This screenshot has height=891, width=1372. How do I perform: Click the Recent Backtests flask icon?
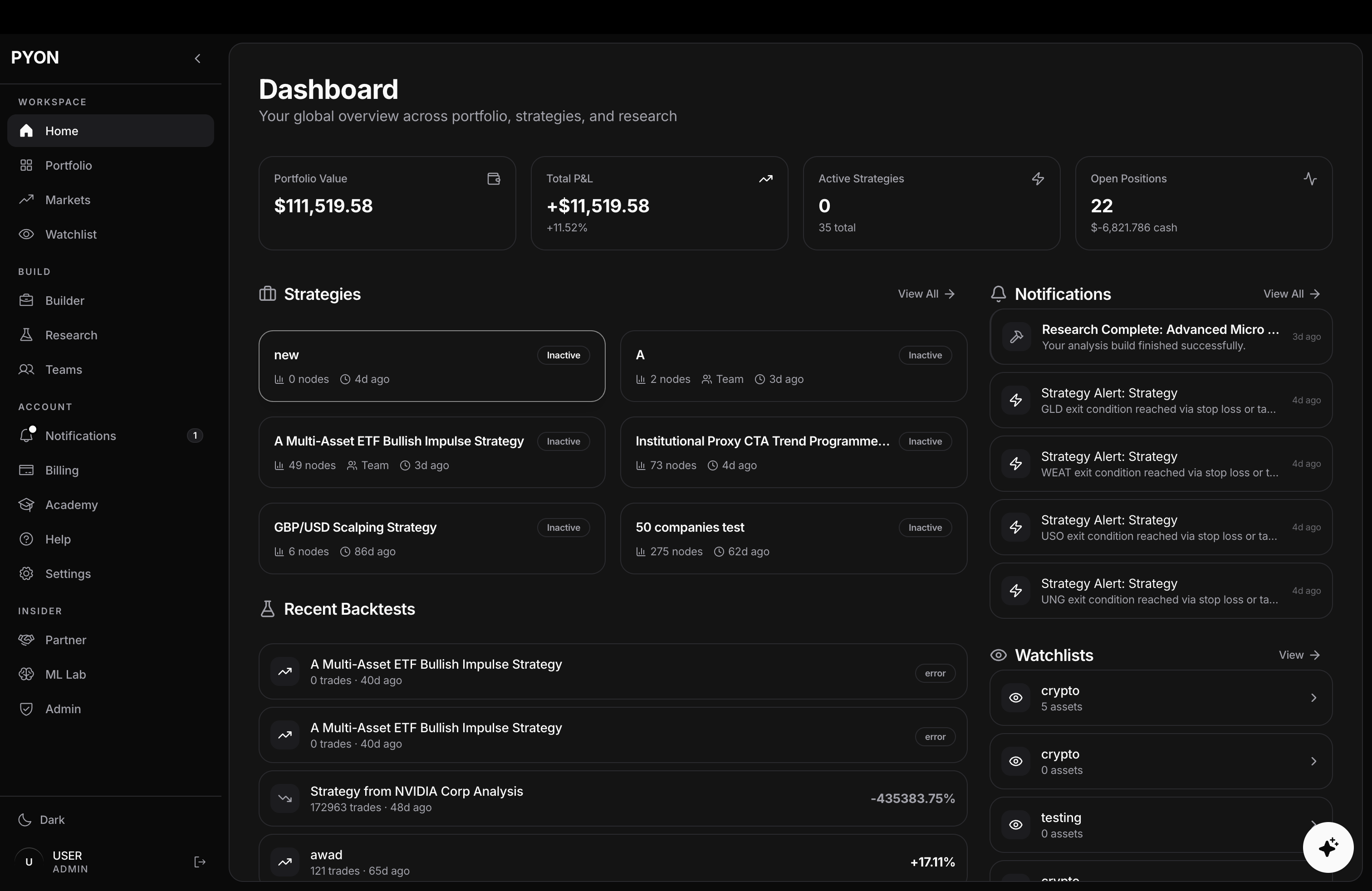click(x=268, y=609)
